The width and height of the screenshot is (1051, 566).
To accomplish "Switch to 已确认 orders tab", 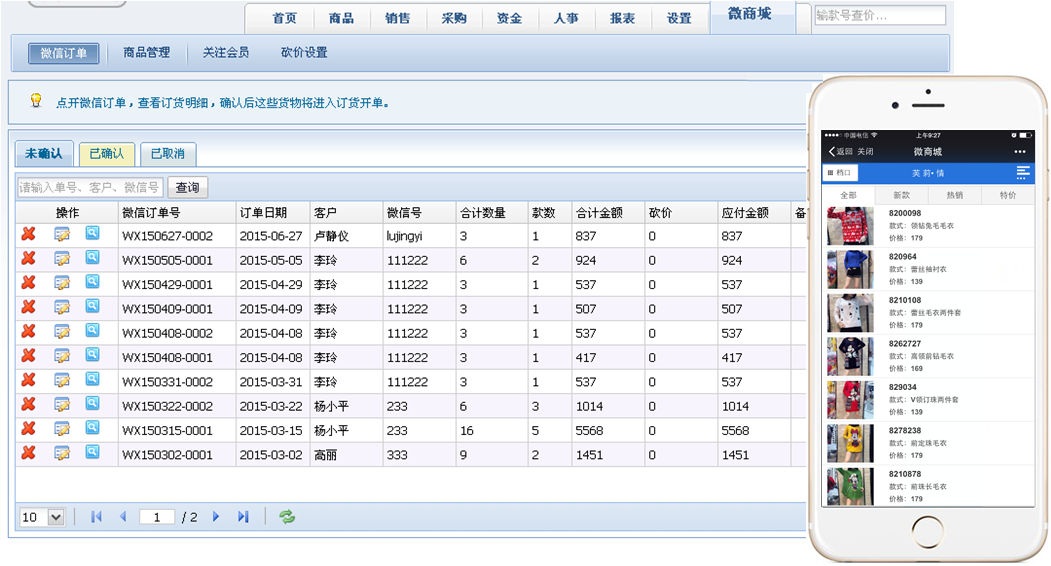I will point(107,154).
